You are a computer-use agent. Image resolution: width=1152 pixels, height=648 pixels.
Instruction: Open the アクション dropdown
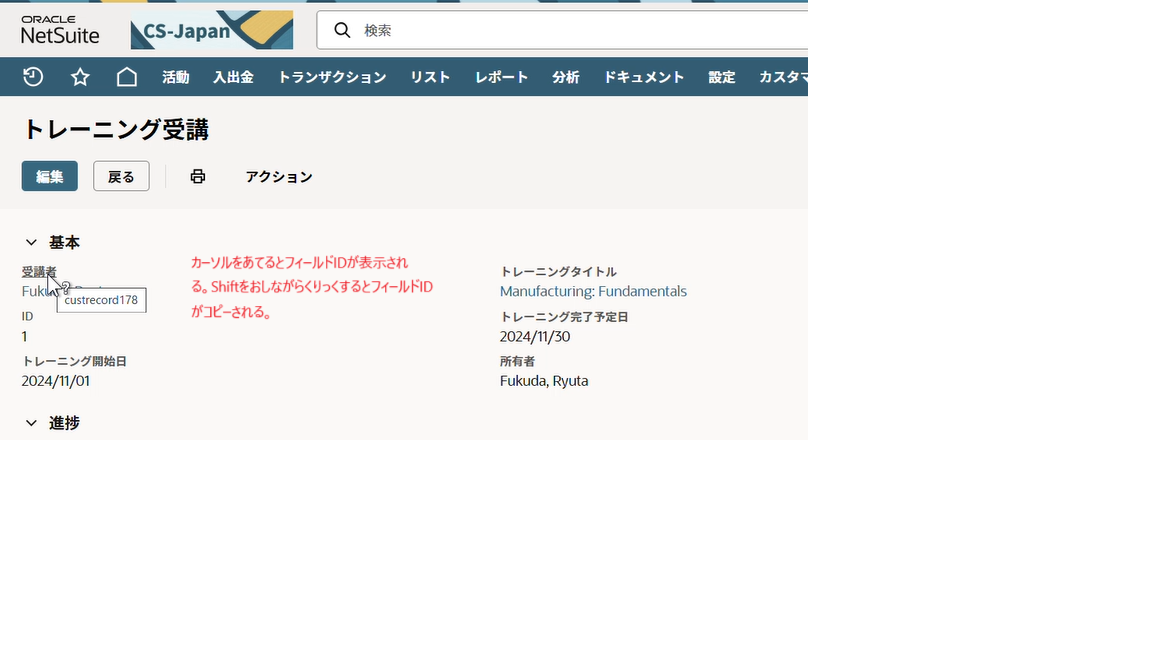(x=279, y=176)
